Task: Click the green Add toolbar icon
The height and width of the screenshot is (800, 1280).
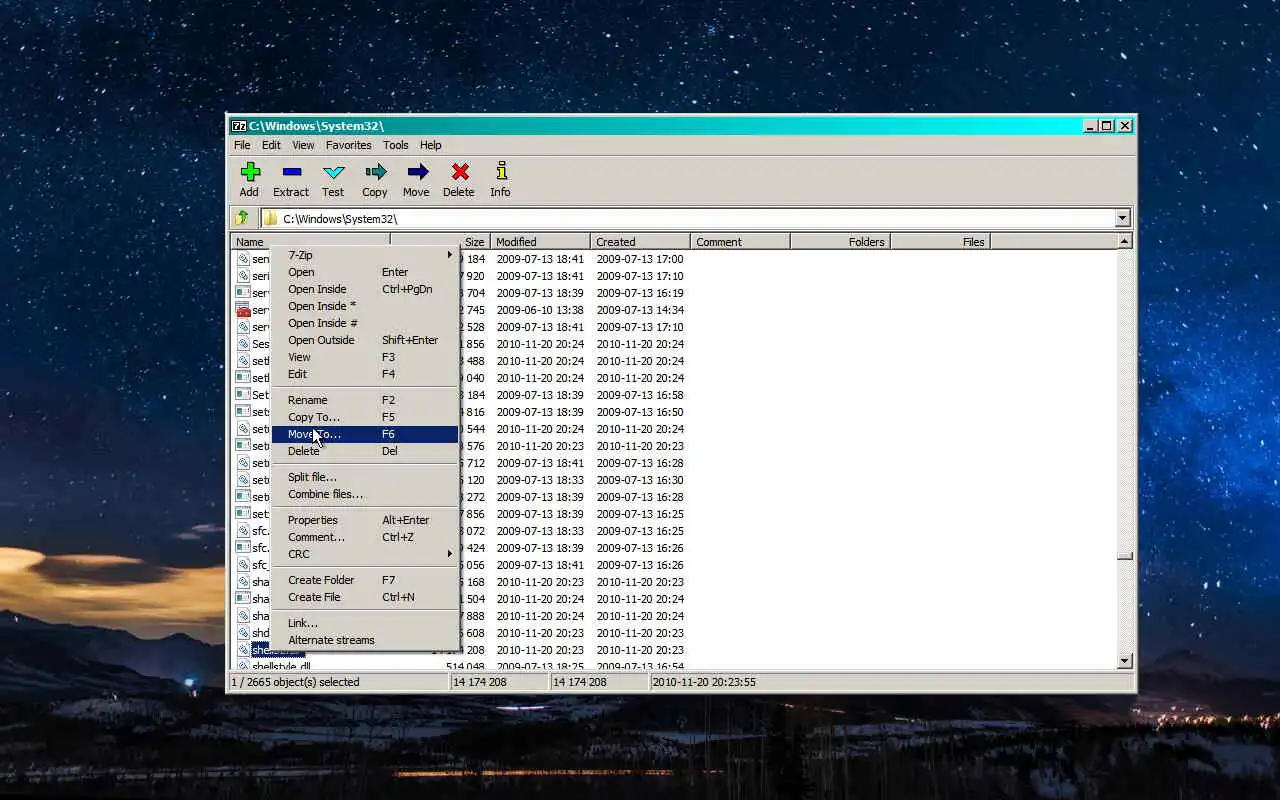Action: (x=250, y=172)
